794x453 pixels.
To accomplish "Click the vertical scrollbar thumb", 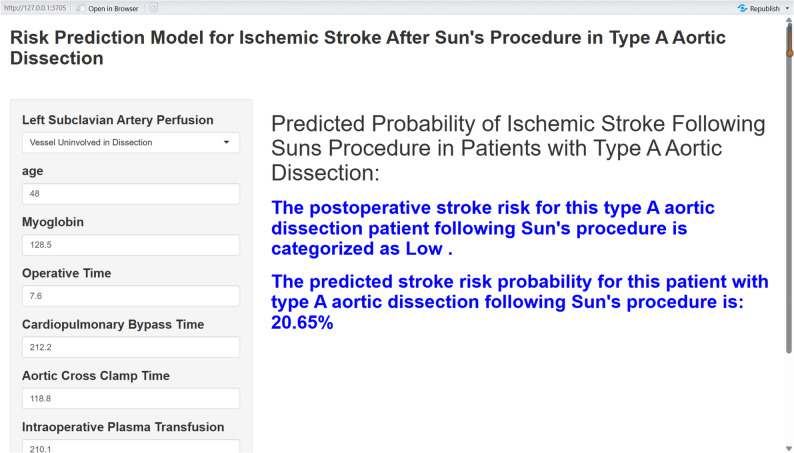I will 789,188.
